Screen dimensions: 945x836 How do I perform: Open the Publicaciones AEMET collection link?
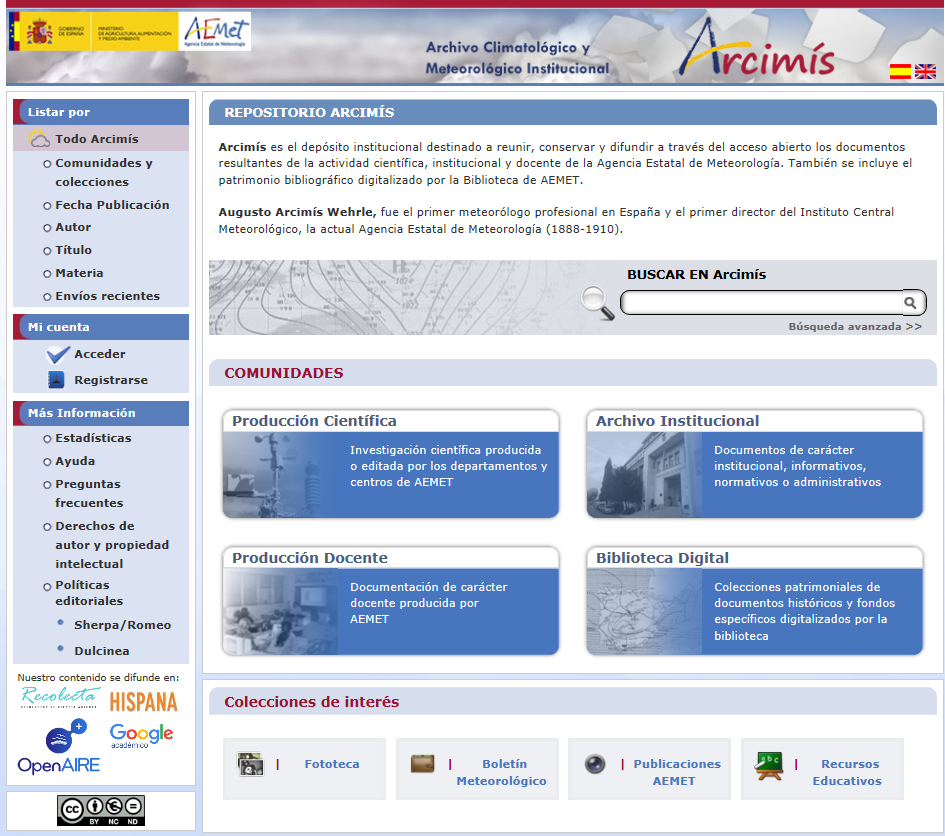(x=676, y=772)
